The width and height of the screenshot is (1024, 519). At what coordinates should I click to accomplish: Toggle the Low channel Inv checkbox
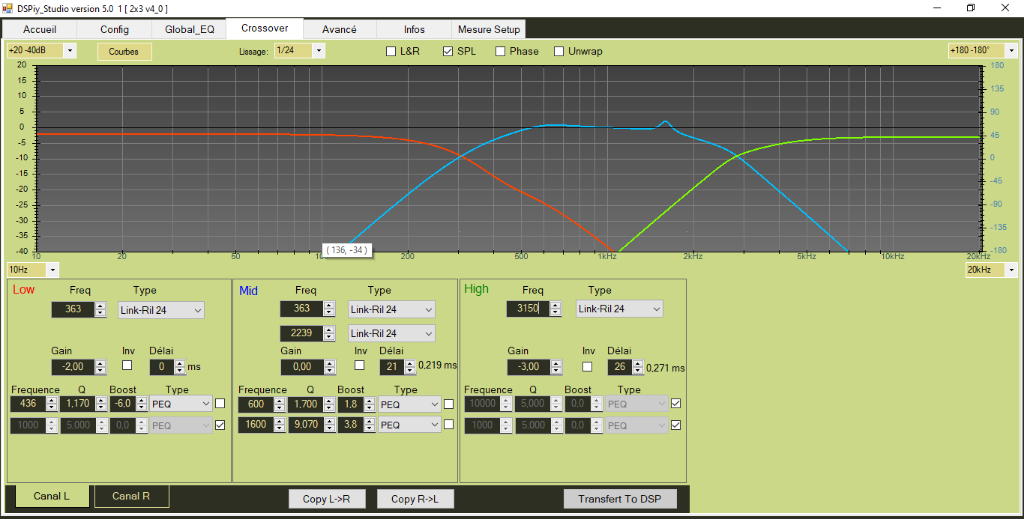coord(127,365)
